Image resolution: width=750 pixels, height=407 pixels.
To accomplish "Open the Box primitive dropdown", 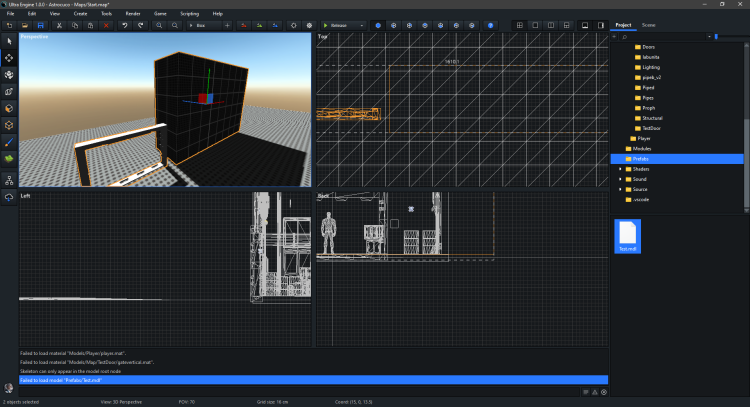I will (206, 24).
